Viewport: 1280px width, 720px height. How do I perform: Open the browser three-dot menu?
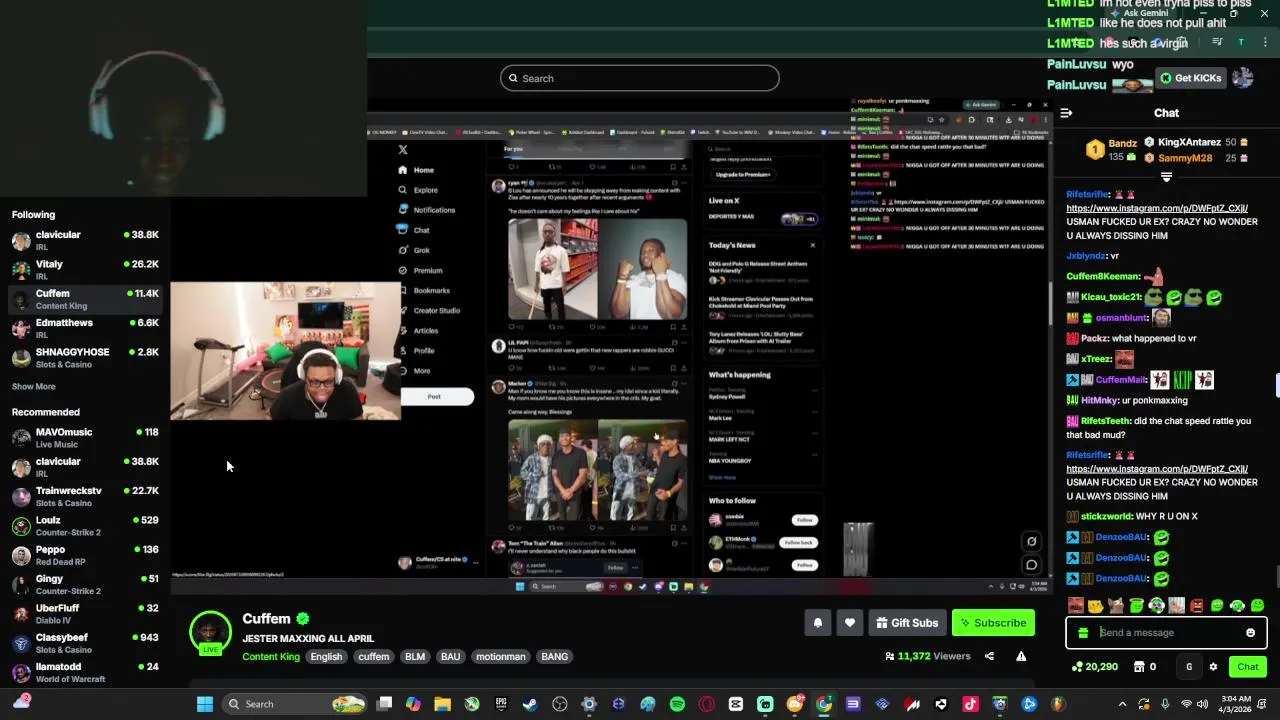click(1265, 42)
